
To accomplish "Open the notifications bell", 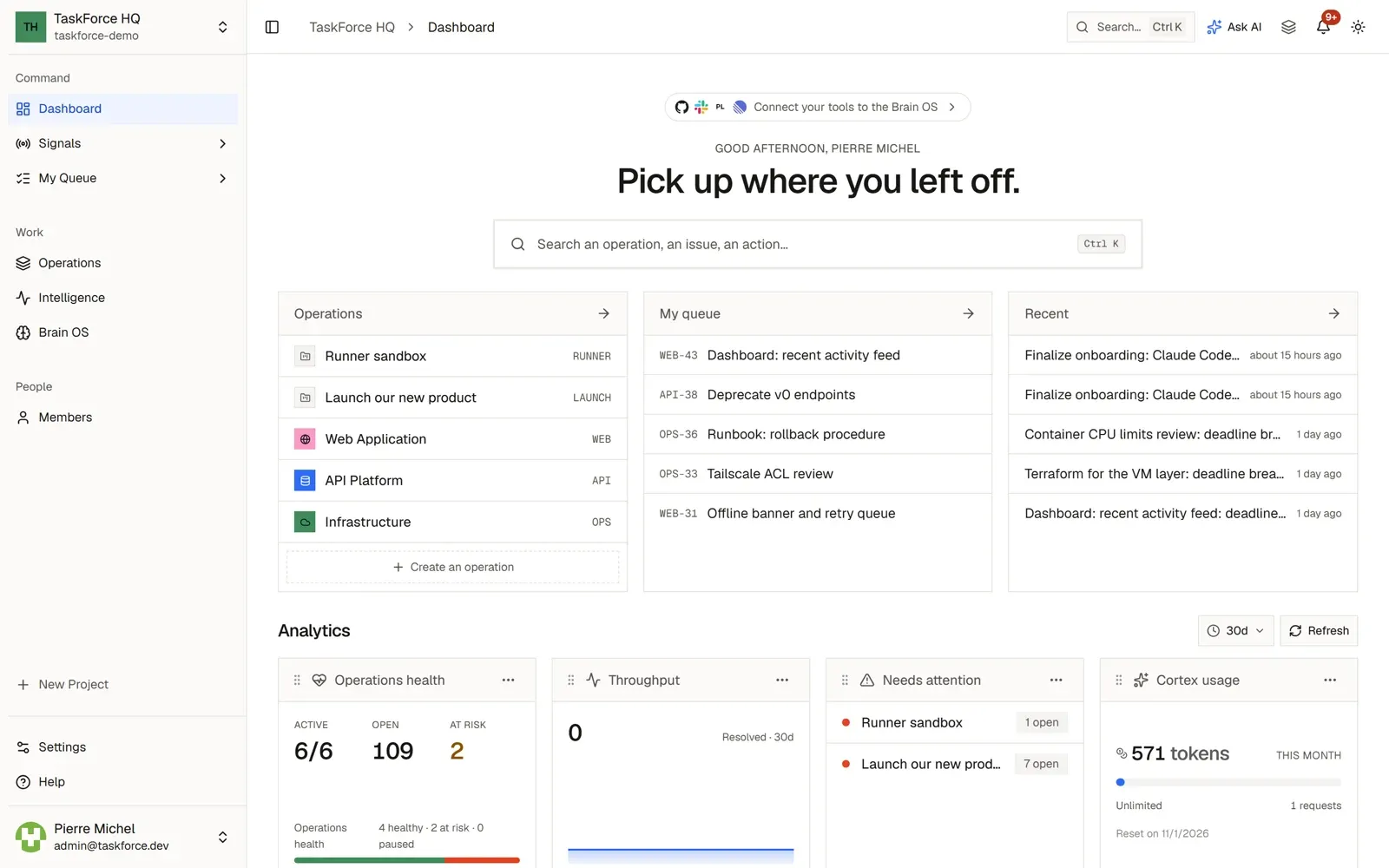I will click(x=1323, y=27).
